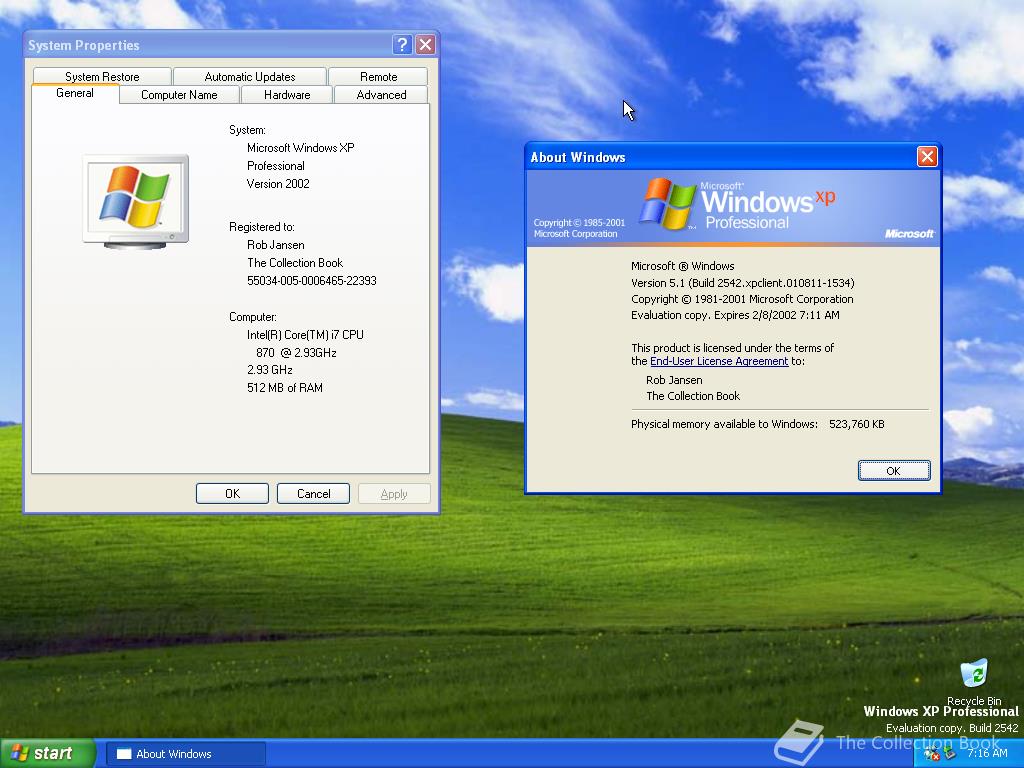Open the Hardware tab
The width and height of the screenshot is (1024, 768).
[287, 95]
